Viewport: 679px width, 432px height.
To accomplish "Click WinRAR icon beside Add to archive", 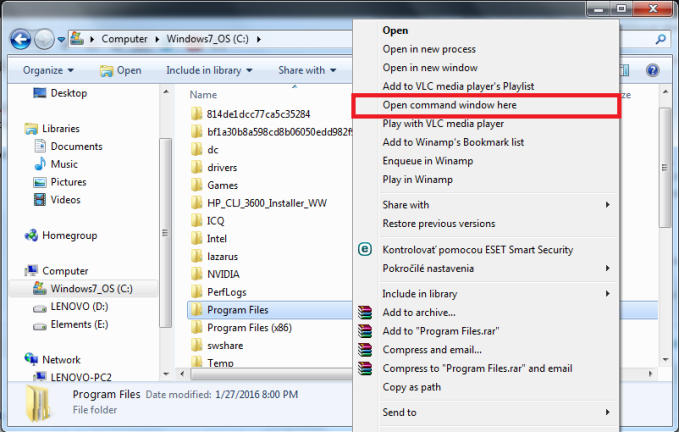I will pyautogui.click(x=365, y=312).
